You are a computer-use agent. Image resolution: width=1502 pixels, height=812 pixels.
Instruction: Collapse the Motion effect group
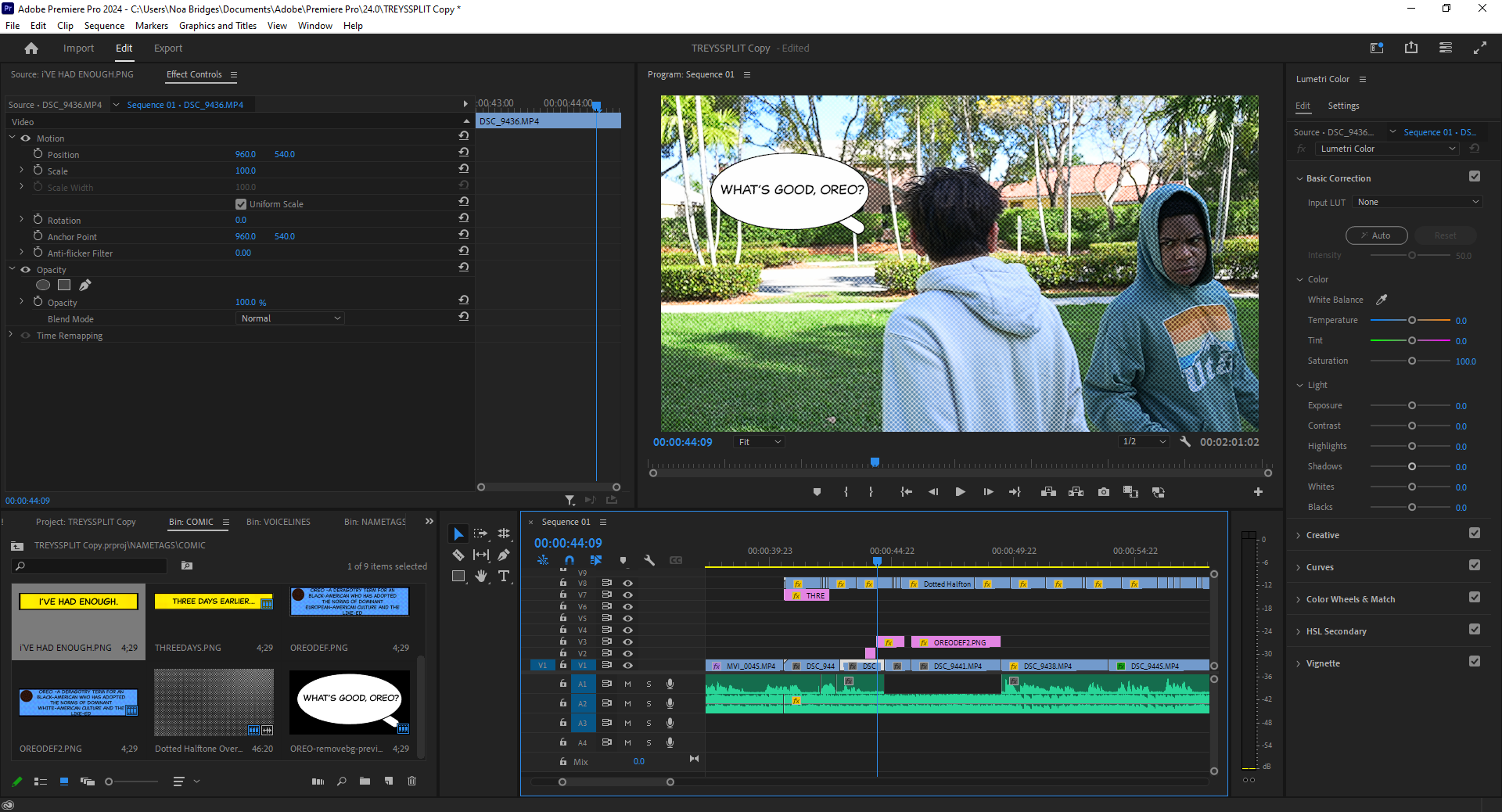coord(13,138)
